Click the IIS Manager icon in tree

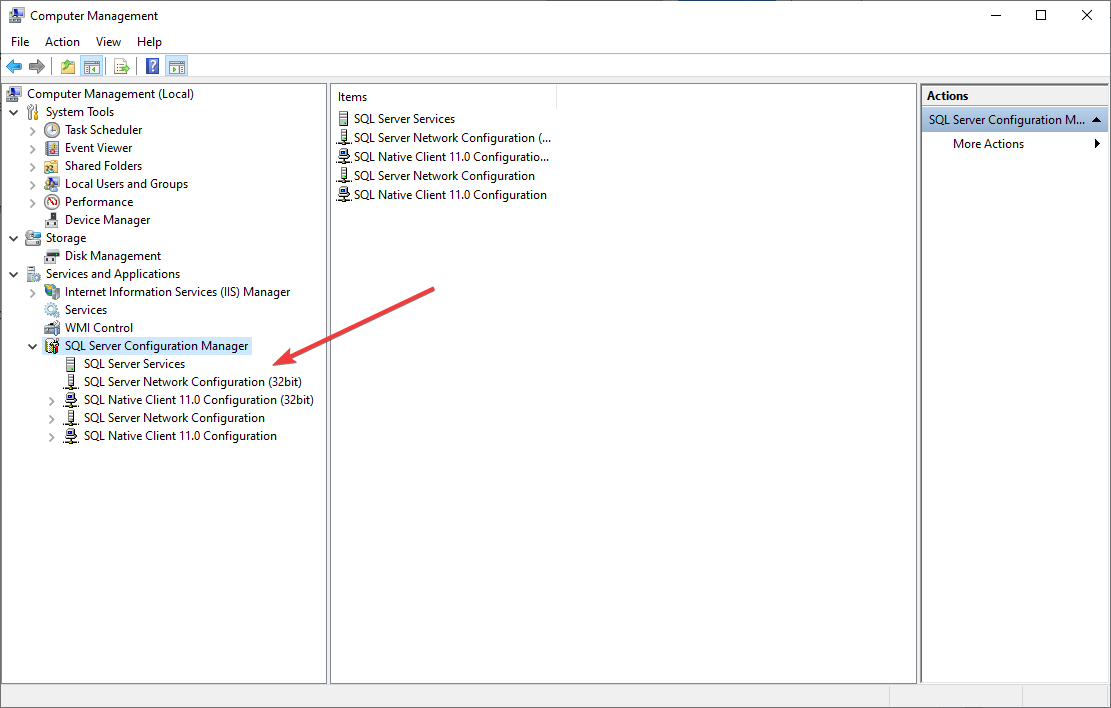52,292
